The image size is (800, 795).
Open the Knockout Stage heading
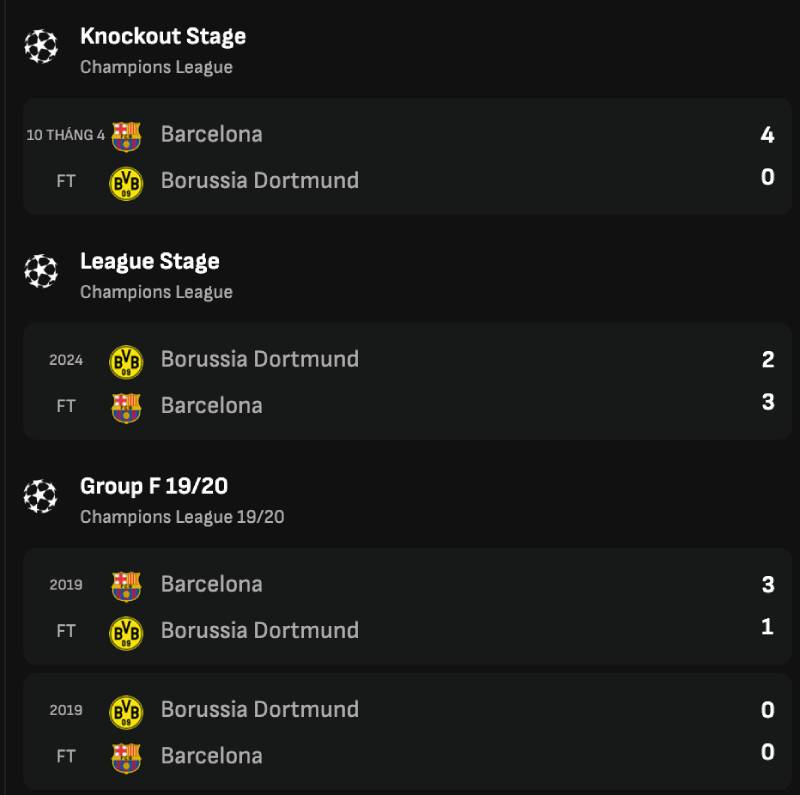[x=163, y=37]
